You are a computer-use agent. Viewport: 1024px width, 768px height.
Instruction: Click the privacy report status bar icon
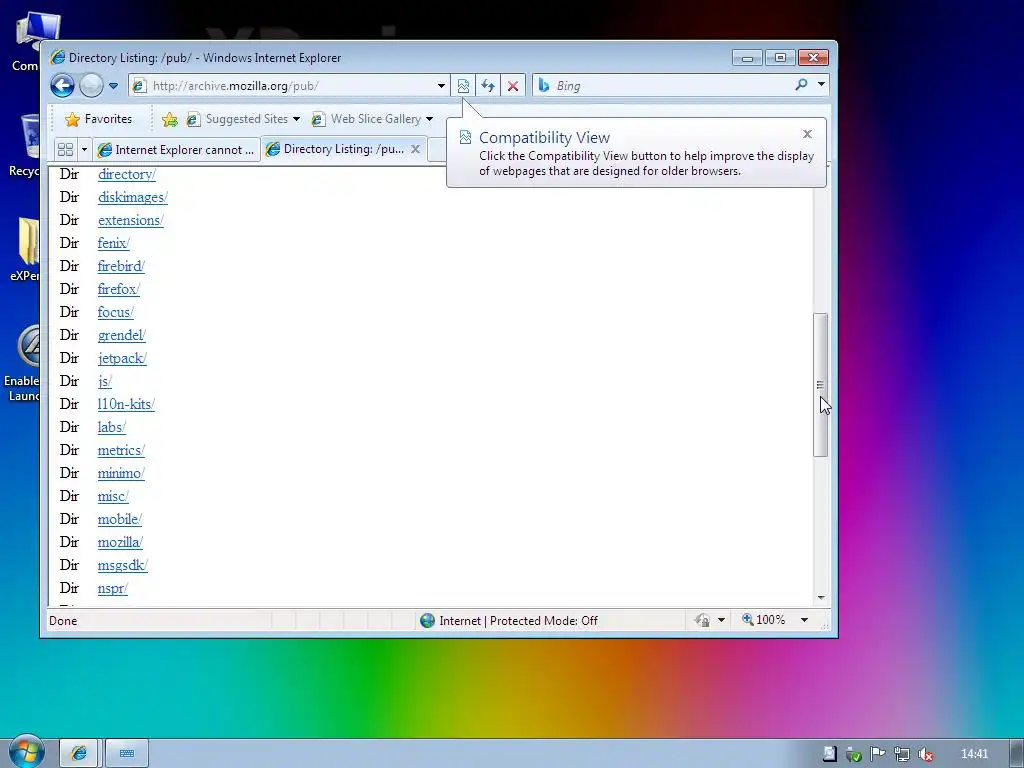(x=702, y=620)
